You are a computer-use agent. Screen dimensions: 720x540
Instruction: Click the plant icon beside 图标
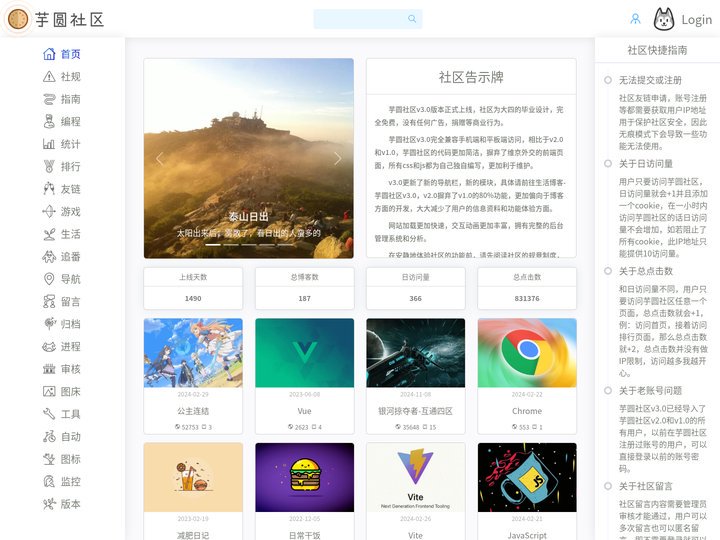(x=49, y=459)
